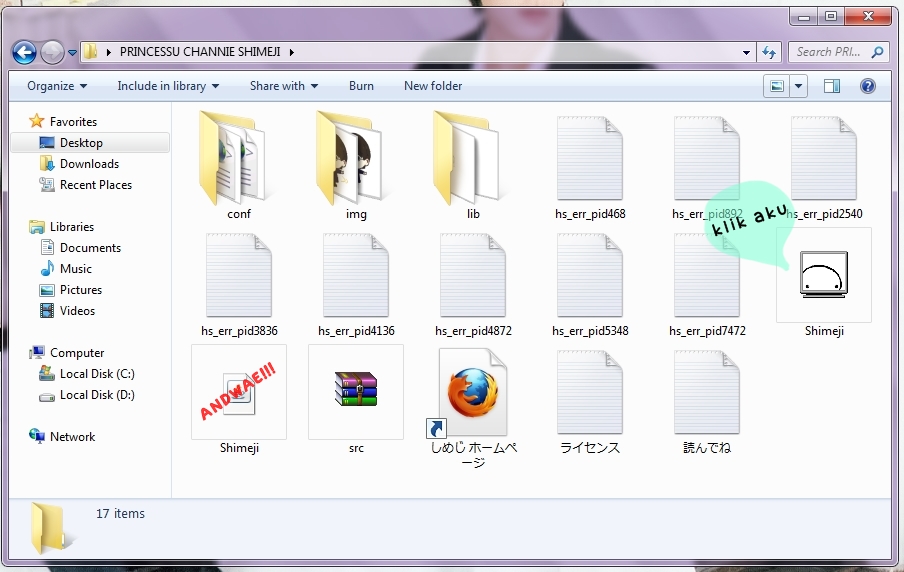
Task: Open Music library
Action: pyautogui.click(x=76, y=269)
